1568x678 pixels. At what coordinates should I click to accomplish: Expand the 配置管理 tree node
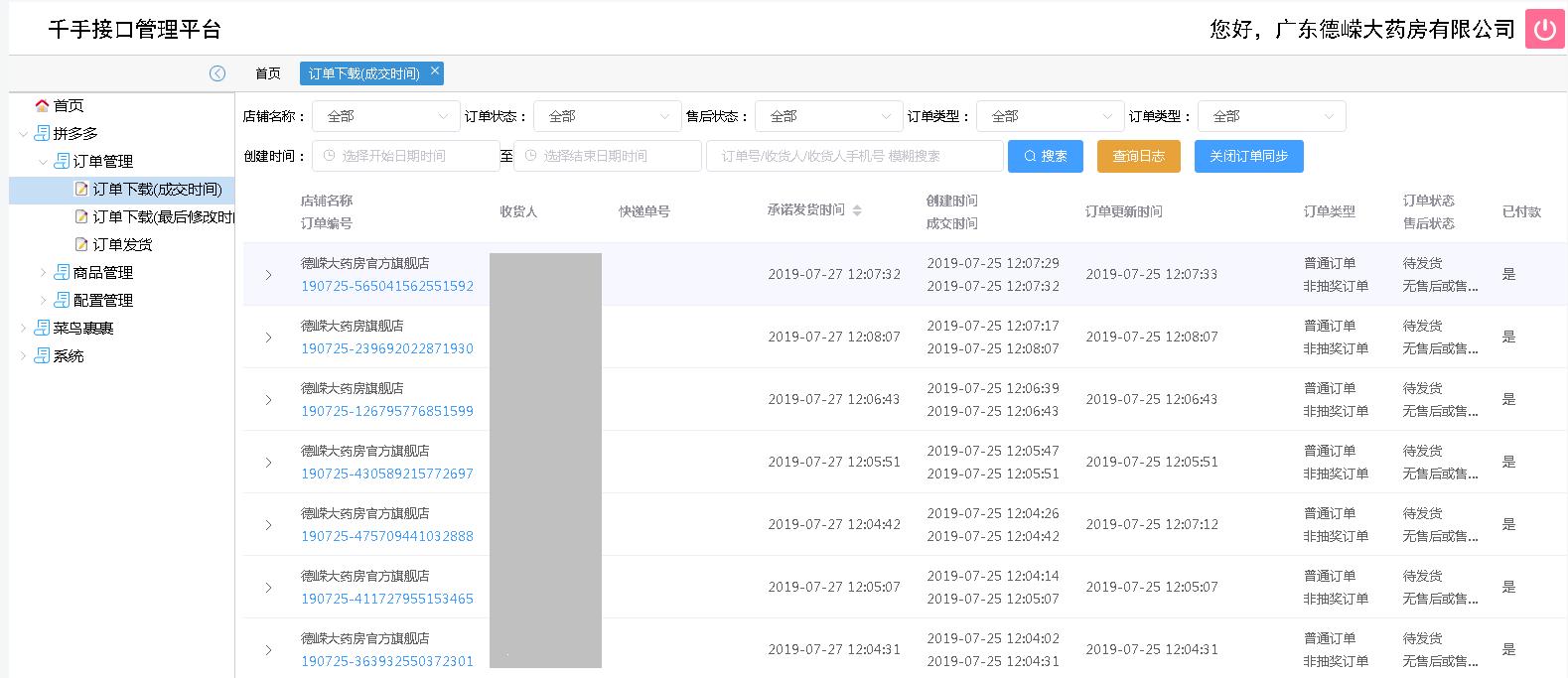tap(43, 300)
